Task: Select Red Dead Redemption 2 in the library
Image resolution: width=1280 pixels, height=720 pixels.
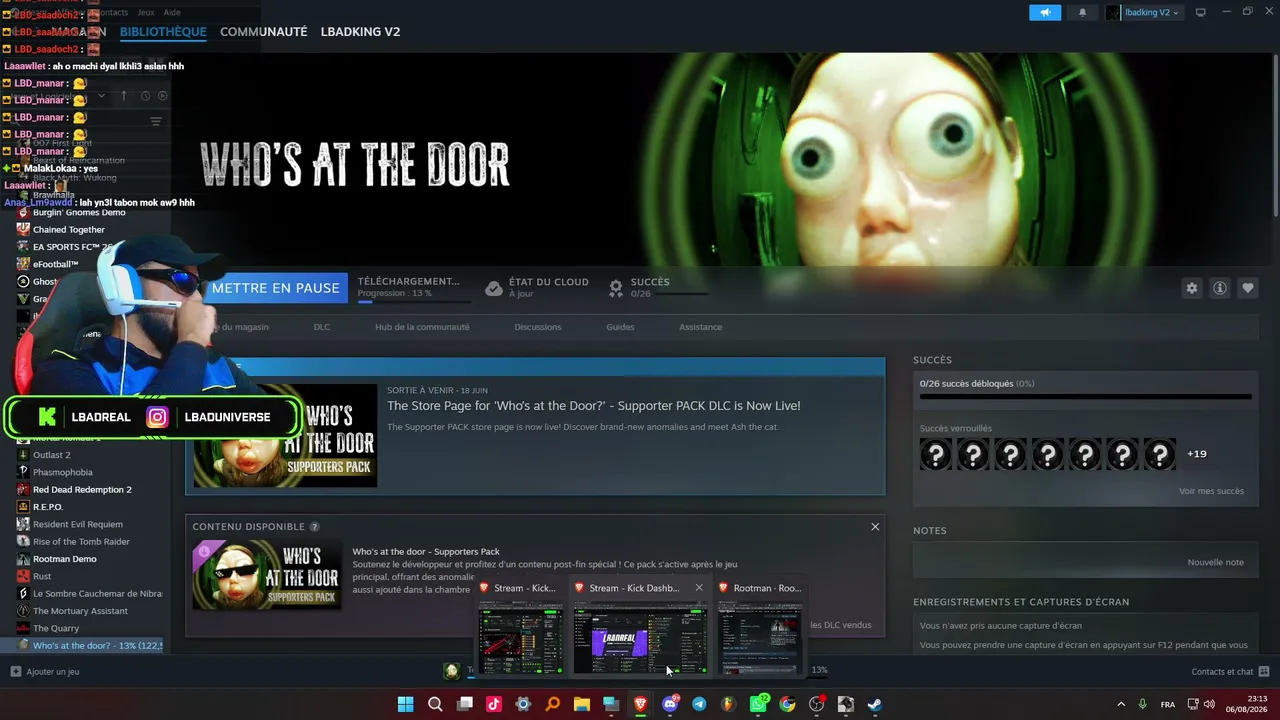Action: (x=82, y=490)
